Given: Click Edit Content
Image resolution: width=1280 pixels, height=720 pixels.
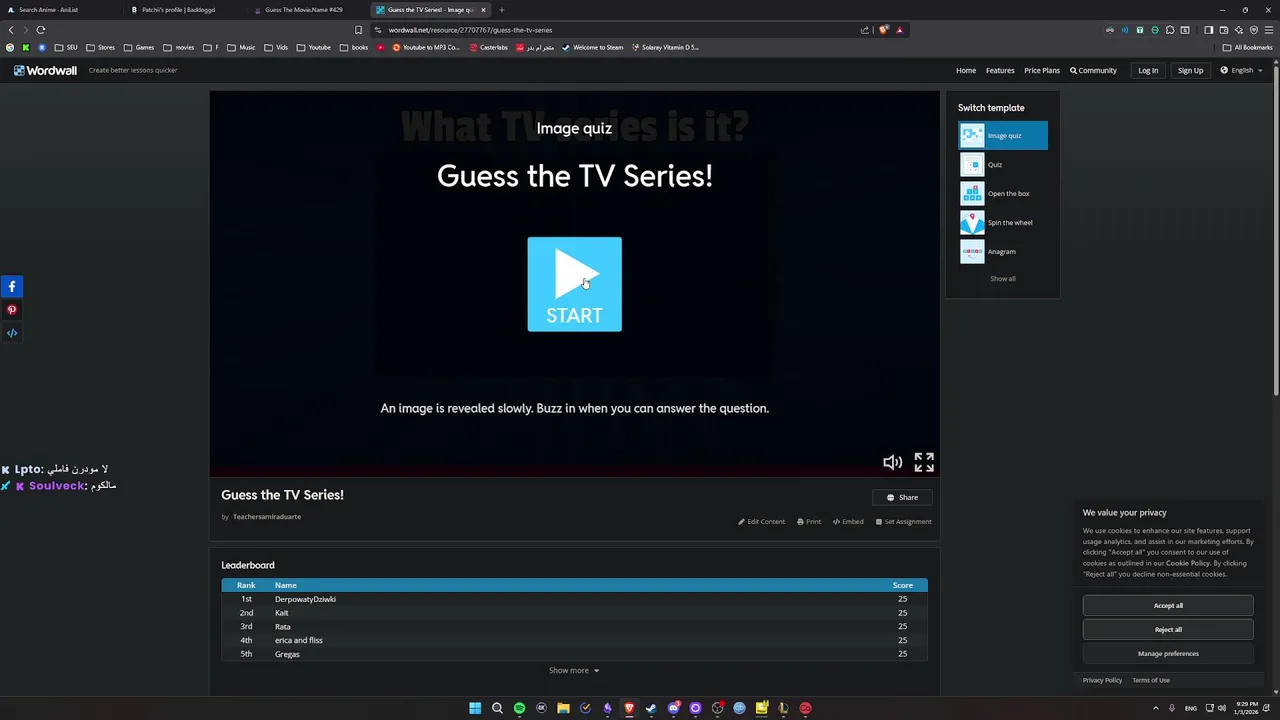Looking at the screenshot, I should pos(762,521).
